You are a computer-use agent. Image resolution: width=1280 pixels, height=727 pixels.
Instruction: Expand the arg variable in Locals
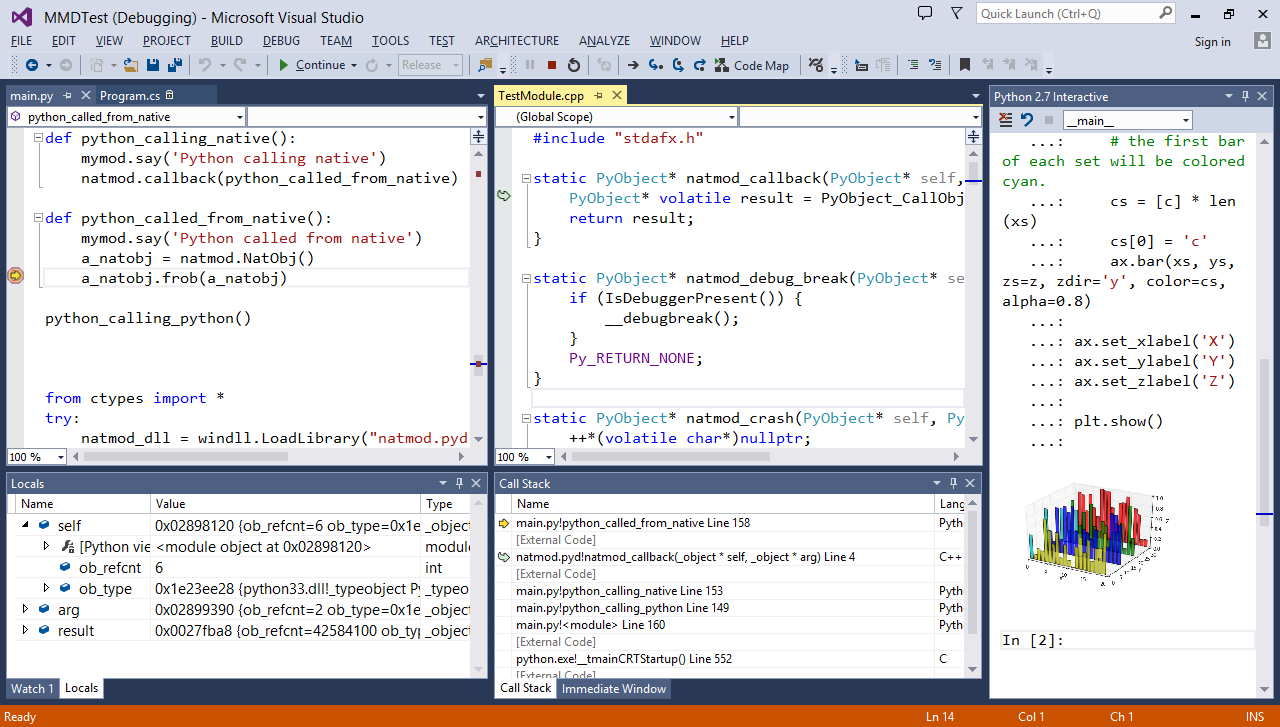27,610
